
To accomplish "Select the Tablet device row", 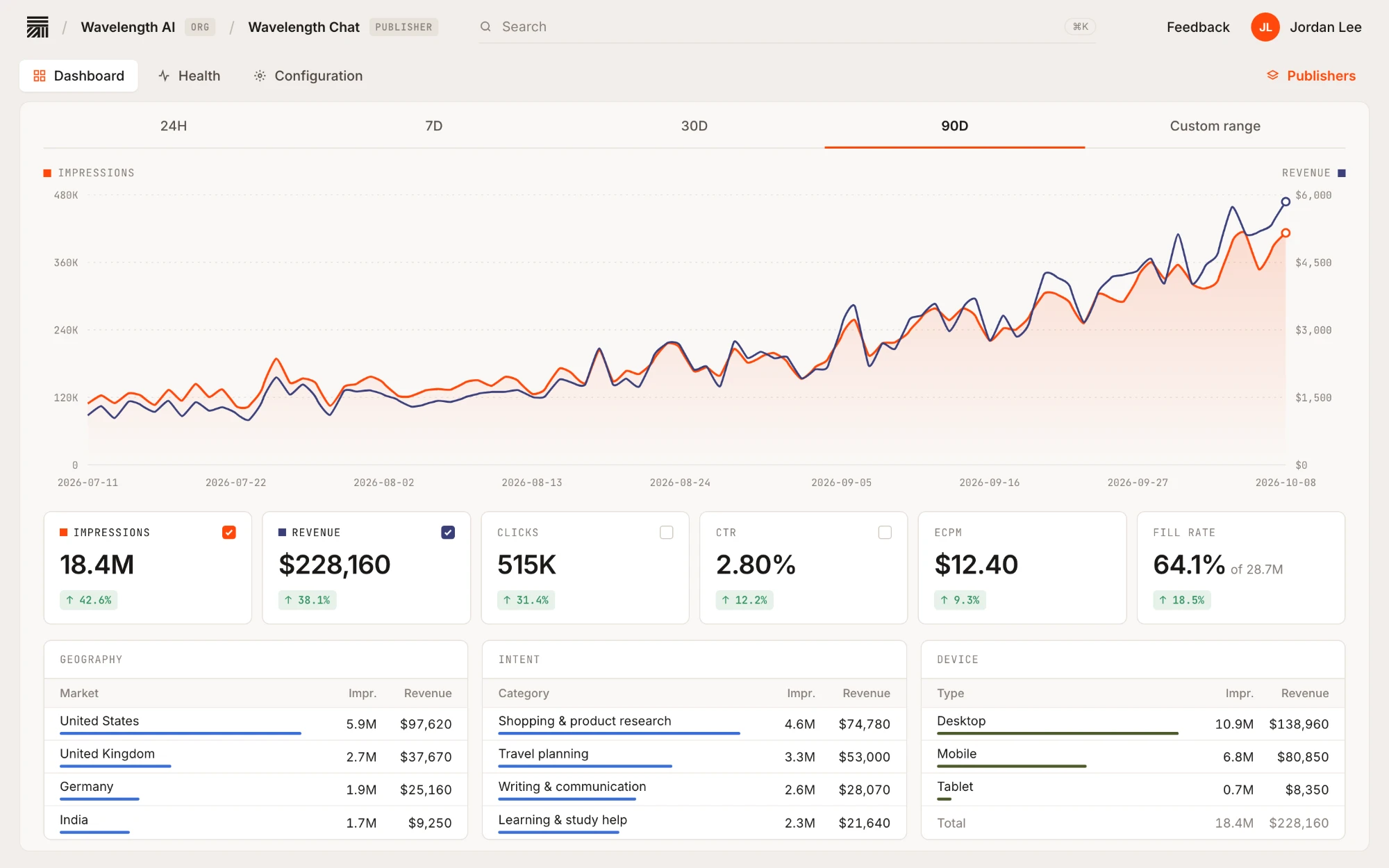I will [1133, 790].
